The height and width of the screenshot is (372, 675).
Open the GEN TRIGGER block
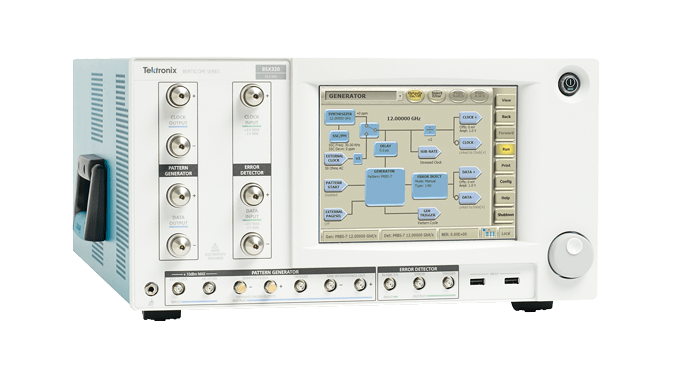point(429,214)
